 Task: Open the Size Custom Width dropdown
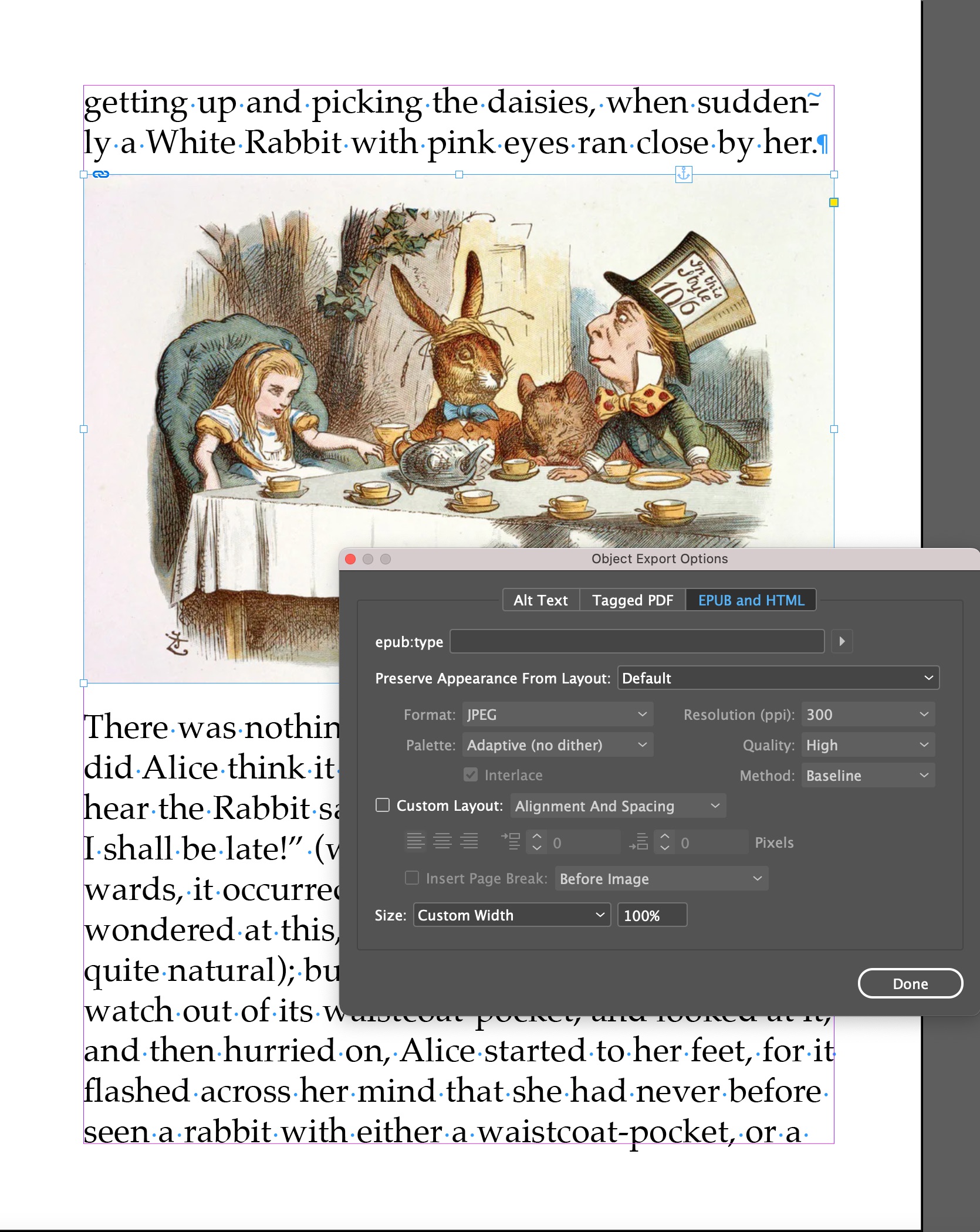point(512,915)
